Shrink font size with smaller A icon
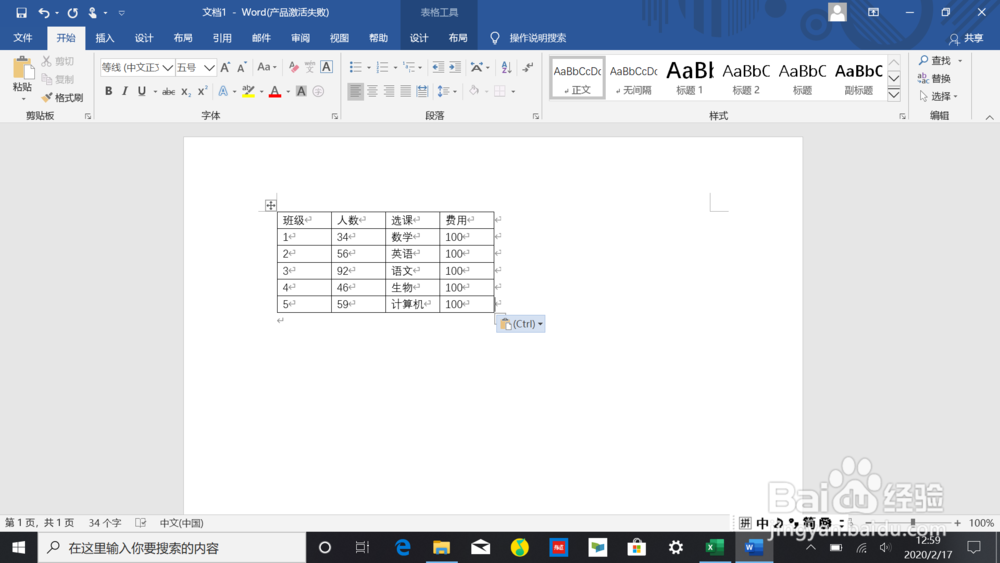Viewport: 1000px width, 563px height. tap(242, 67)
